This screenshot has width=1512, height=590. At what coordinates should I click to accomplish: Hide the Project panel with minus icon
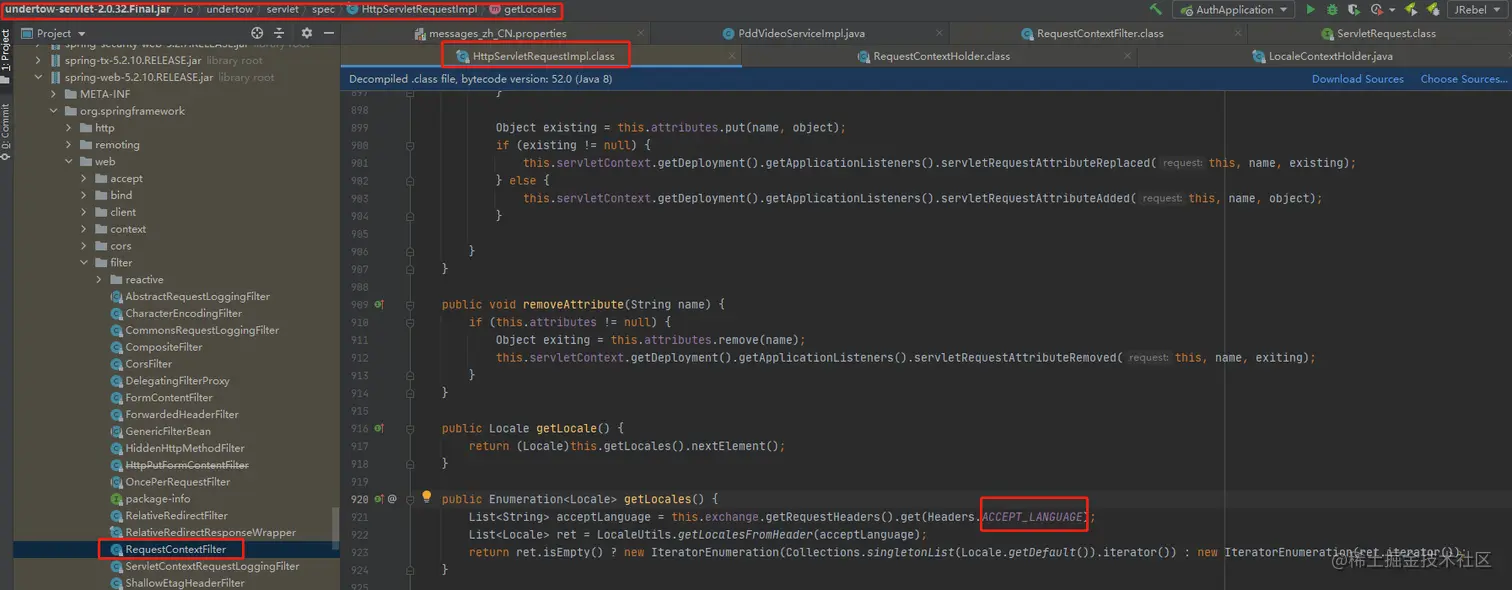327,33
